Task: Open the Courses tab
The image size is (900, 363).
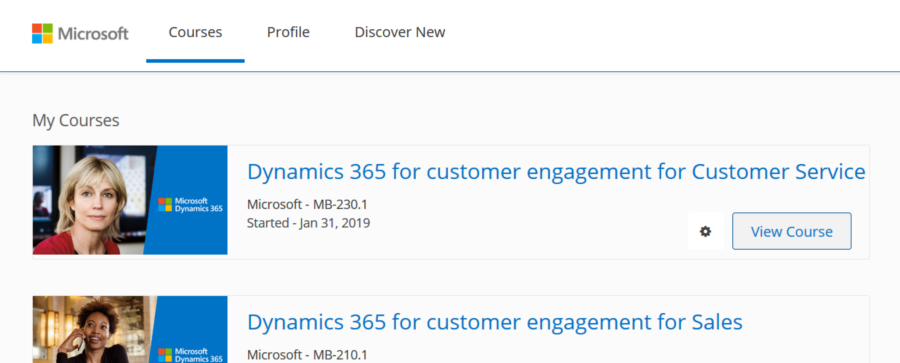Action: (195, 32)
